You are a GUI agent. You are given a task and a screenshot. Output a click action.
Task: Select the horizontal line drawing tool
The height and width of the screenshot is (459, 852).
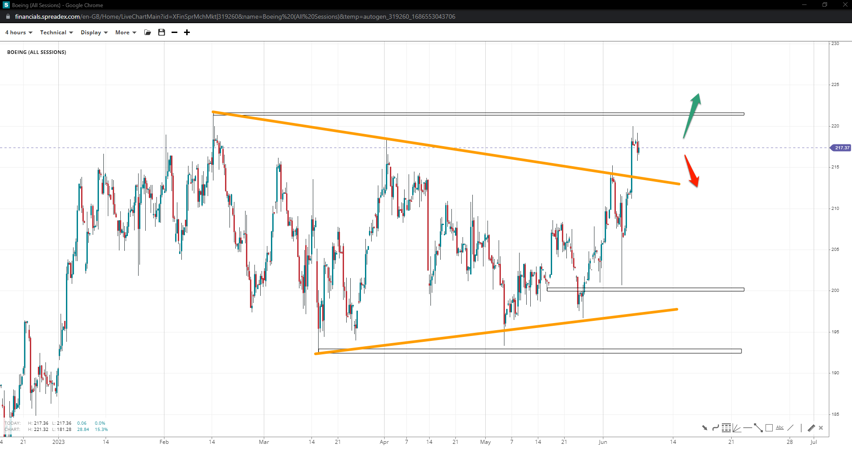click(747, 428)
